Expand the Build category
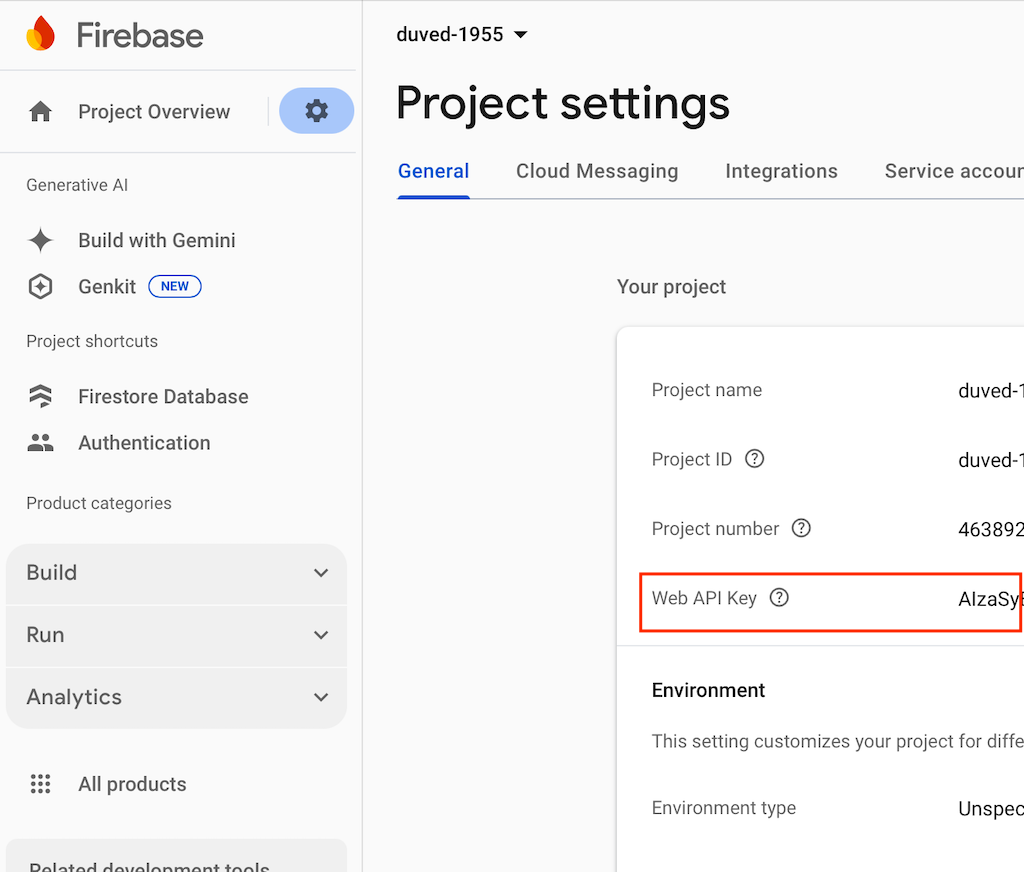1024x872 pixels. click(176, 573)
